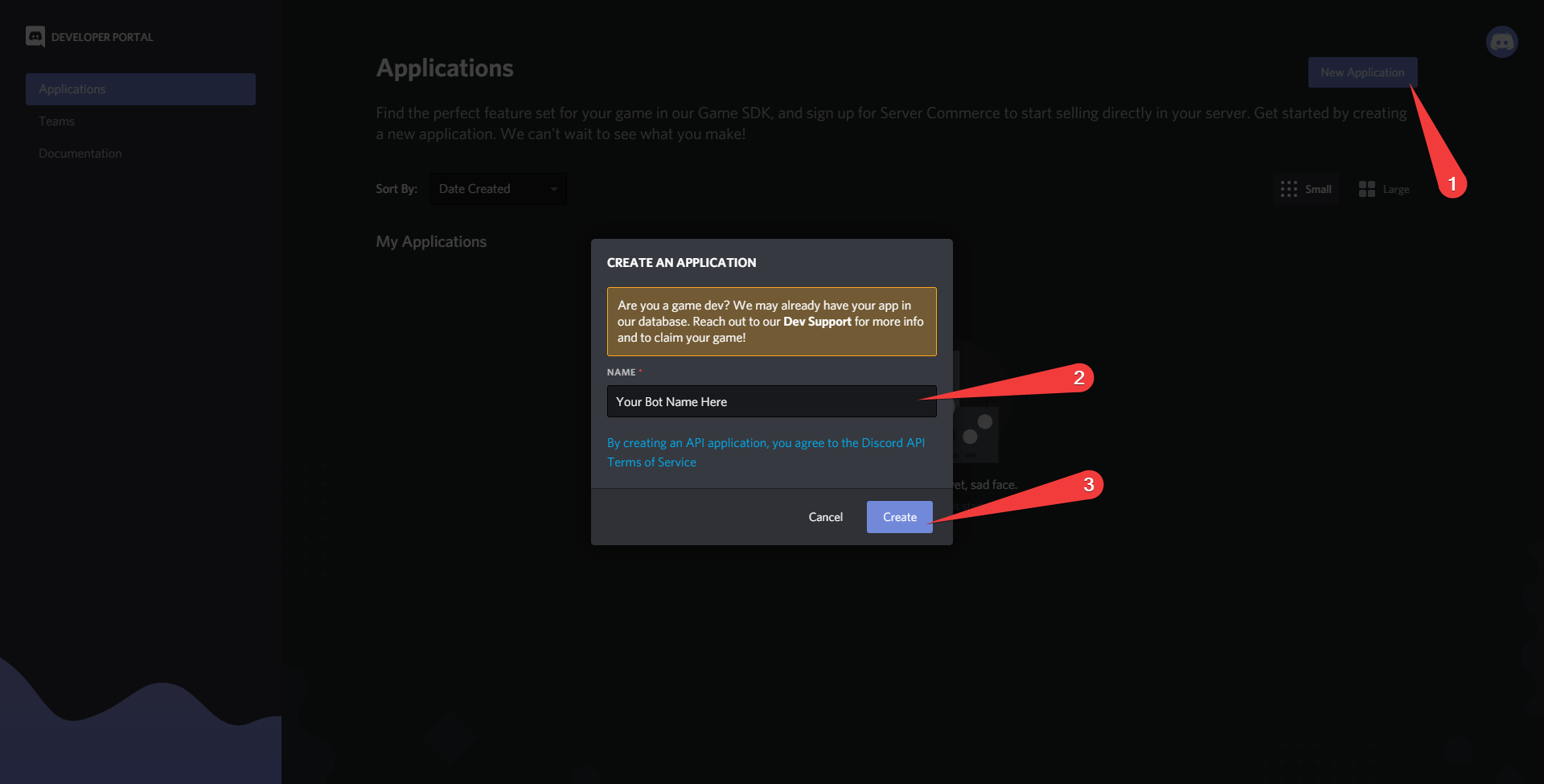Switch to Small grid view

coord(1306,189)
